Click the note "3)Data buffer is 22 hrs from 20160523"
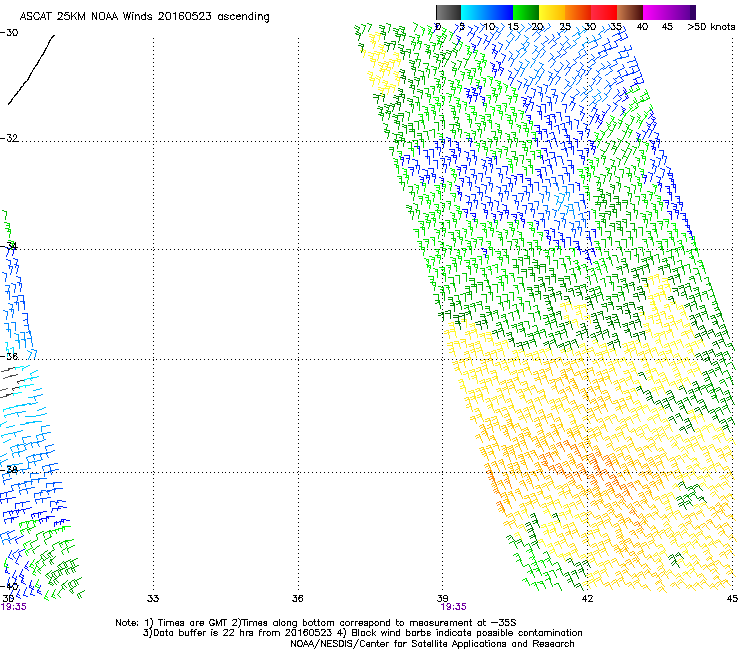Screen dimensions: 740x650 (x=237, y=633)
